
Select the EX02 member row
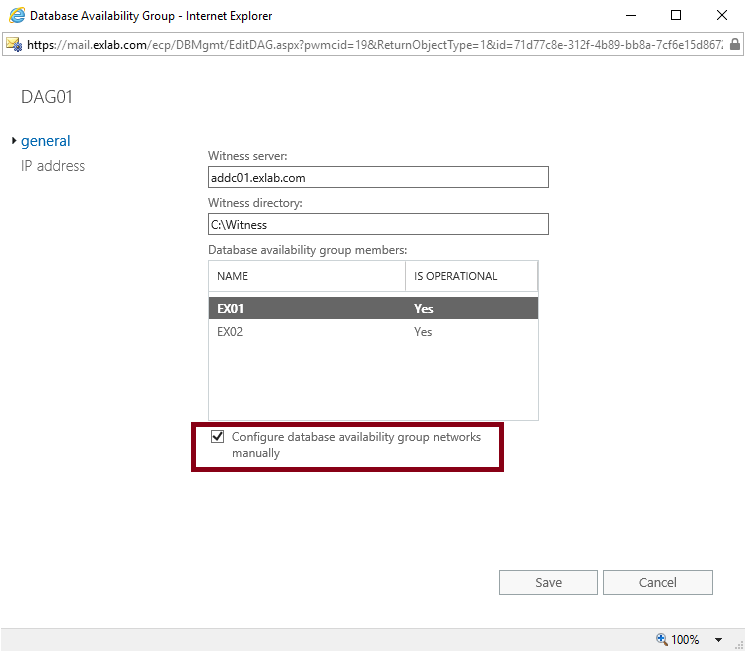(x=373, y=332)
